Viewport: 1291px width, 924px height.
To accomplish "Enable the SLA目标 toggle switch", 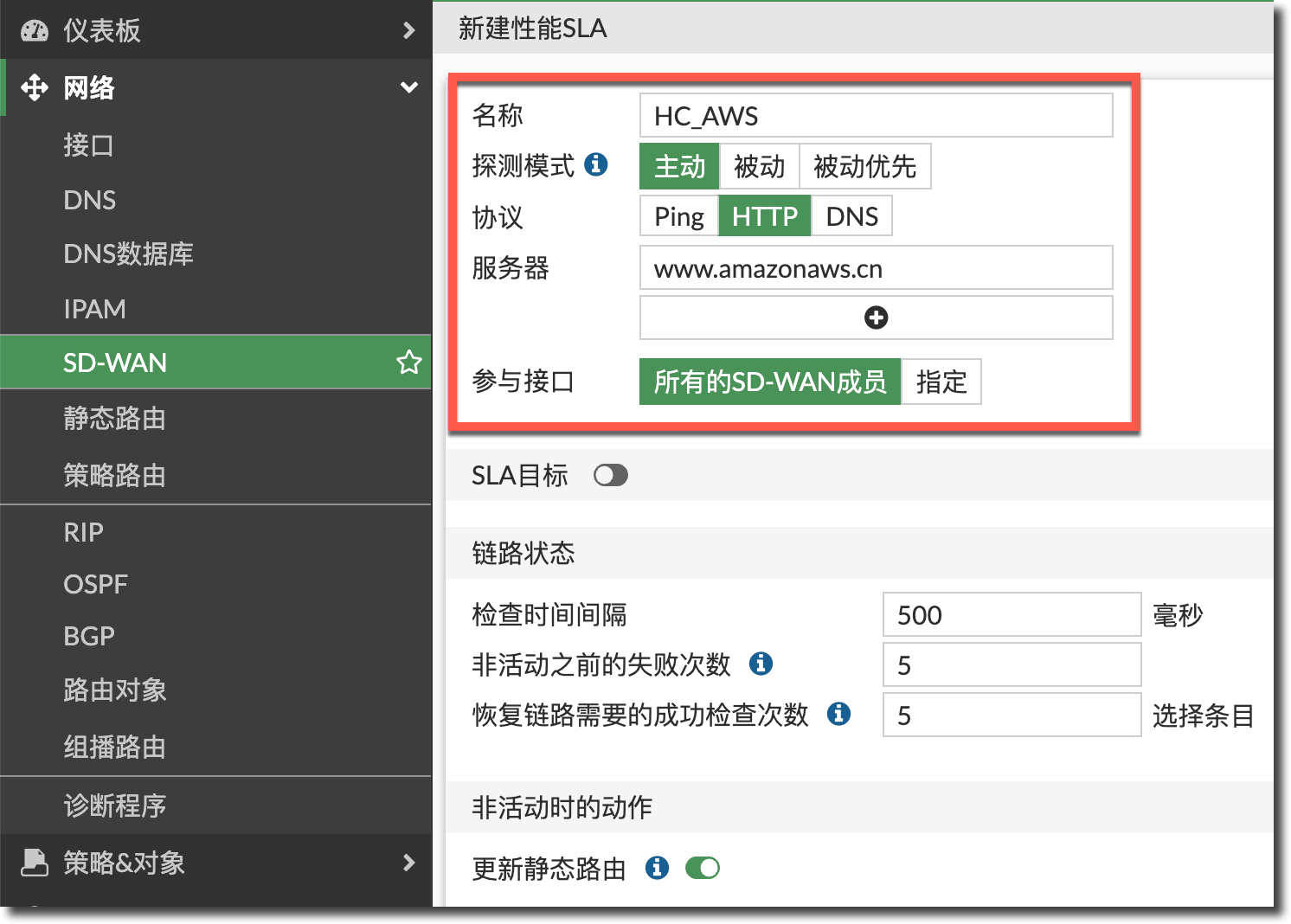I will coord(610,475).
